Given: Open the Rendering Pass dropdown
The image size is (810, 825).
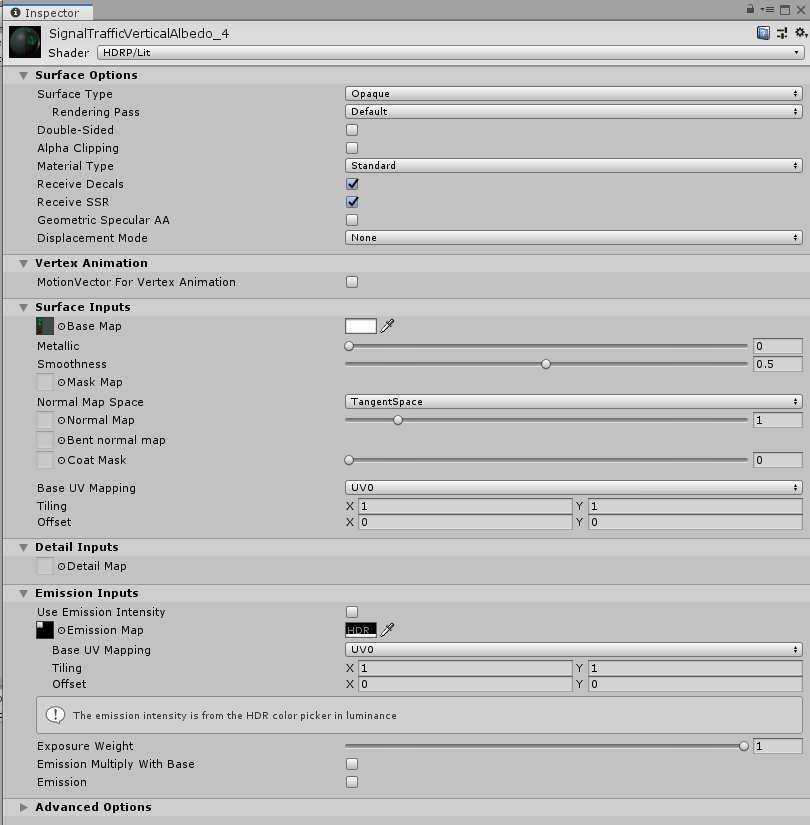Looking at the screenshot, I should point(574,112).
